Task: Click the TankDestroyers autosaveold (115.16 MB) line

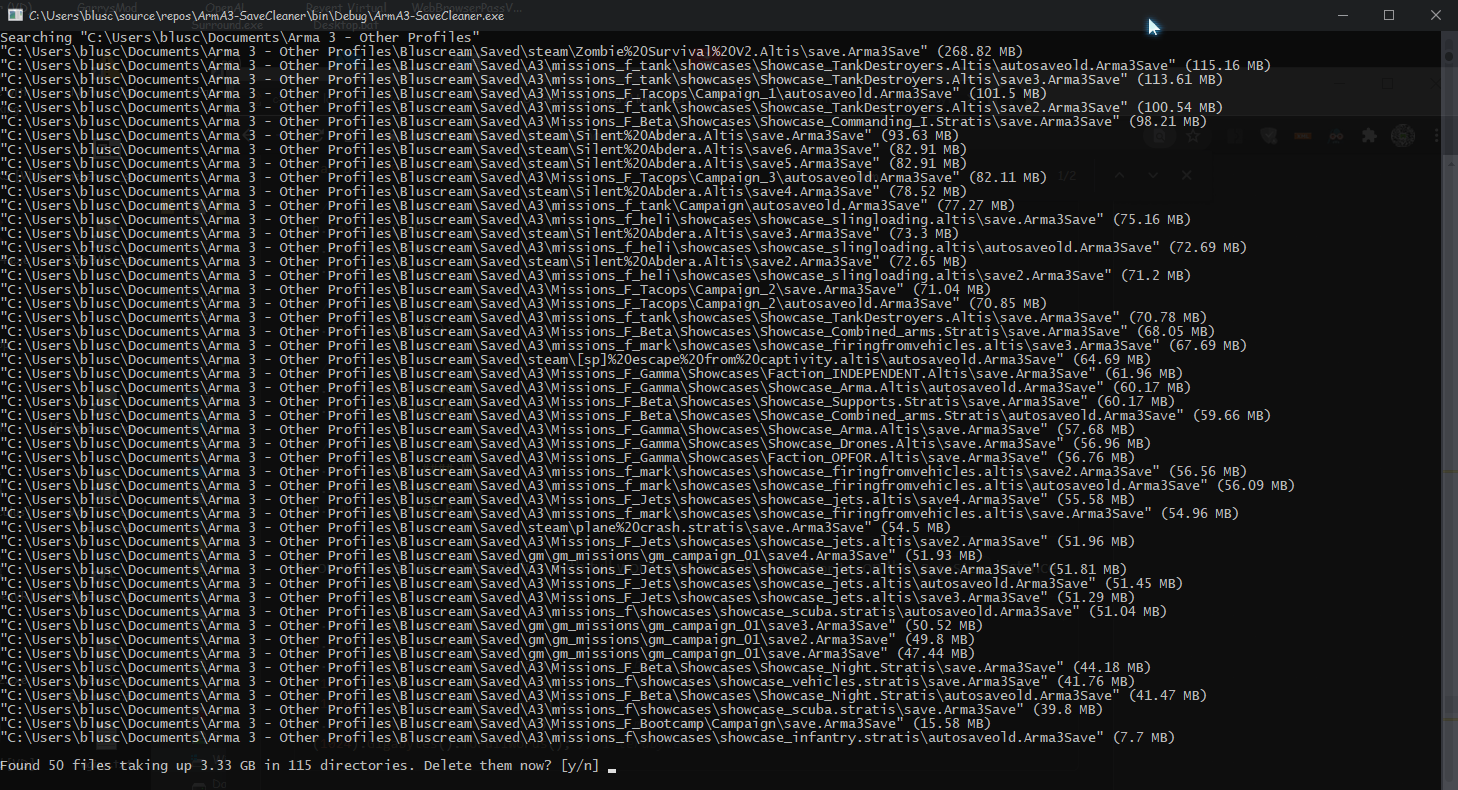Action: pyautogui.click(x=636, y=65)
